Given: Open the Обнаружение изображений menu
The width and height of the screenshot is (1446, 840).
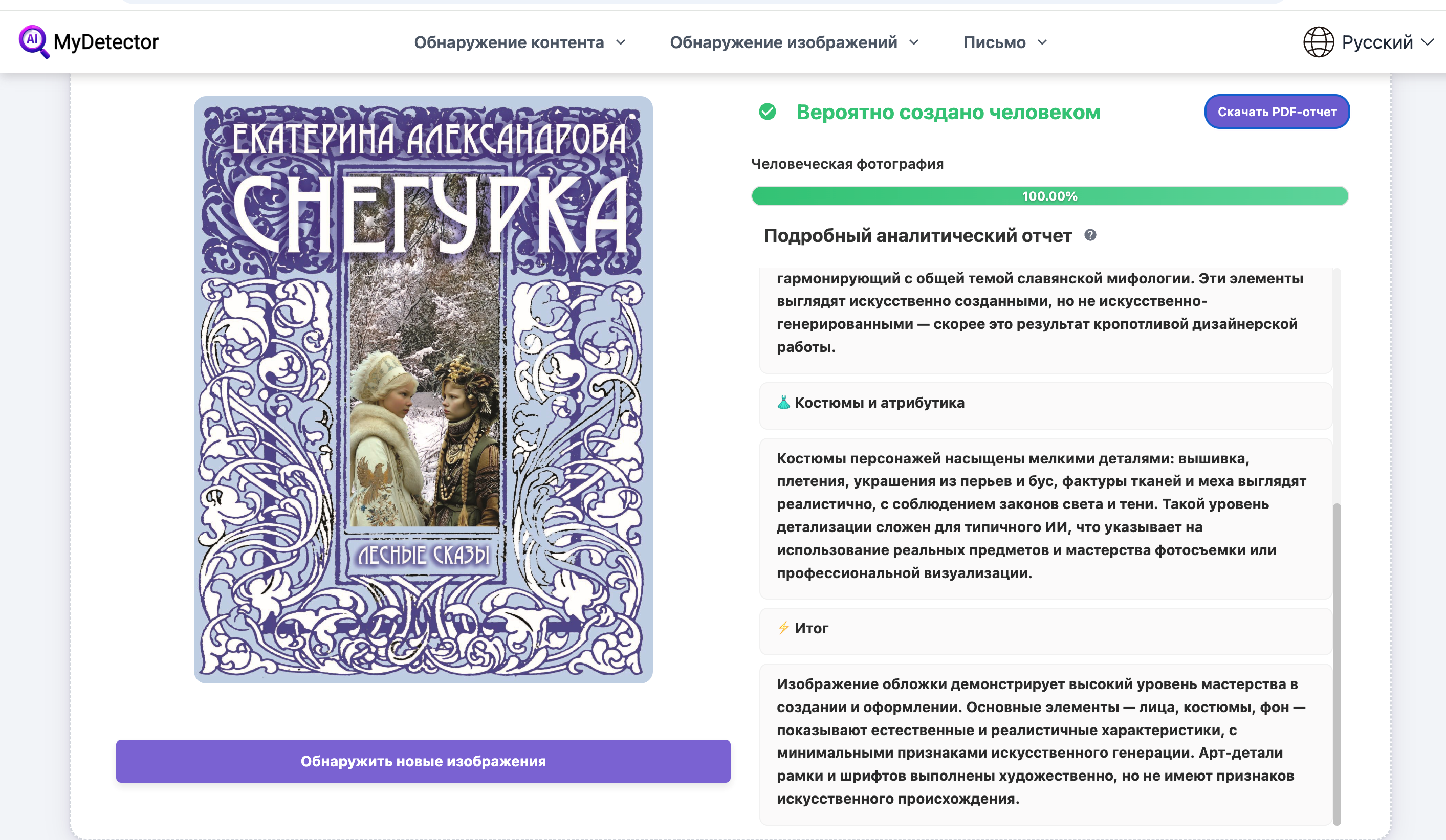Looking at the screenshot, I should coord(783,42).
